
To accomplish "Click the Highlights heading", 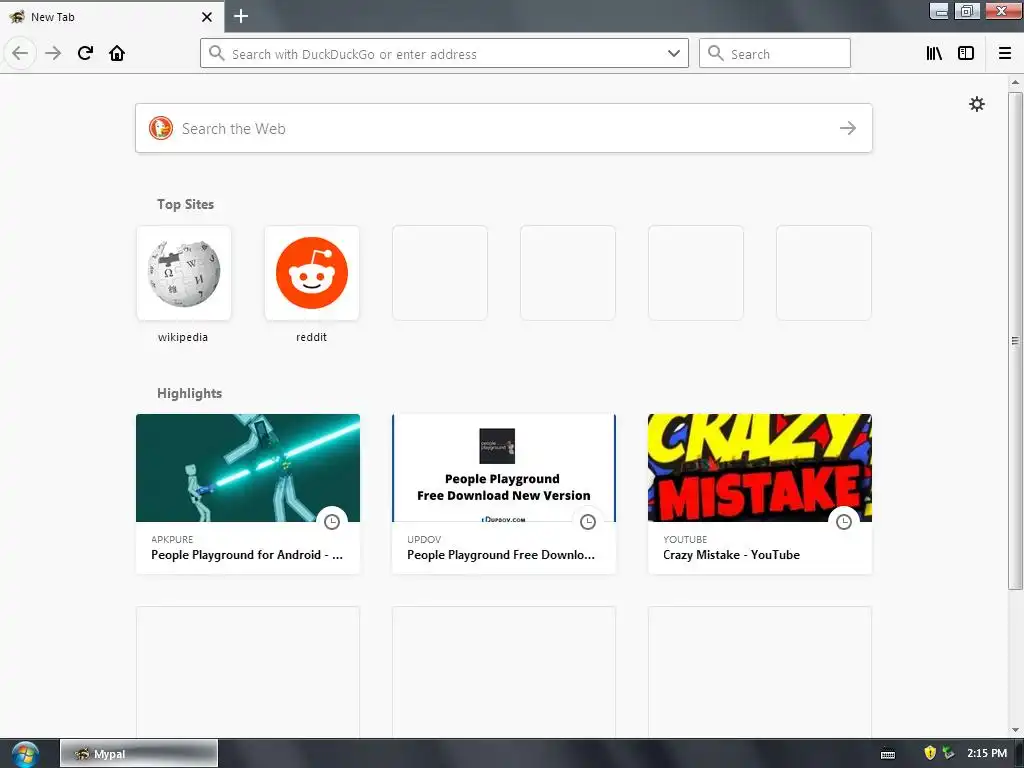I will pos(189,393).
